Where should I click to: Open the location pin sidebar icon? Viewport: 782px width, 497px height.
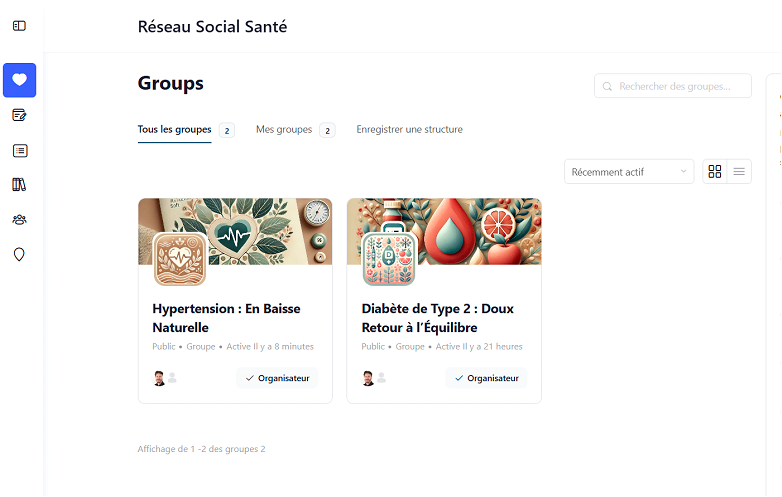pos(19,255)
